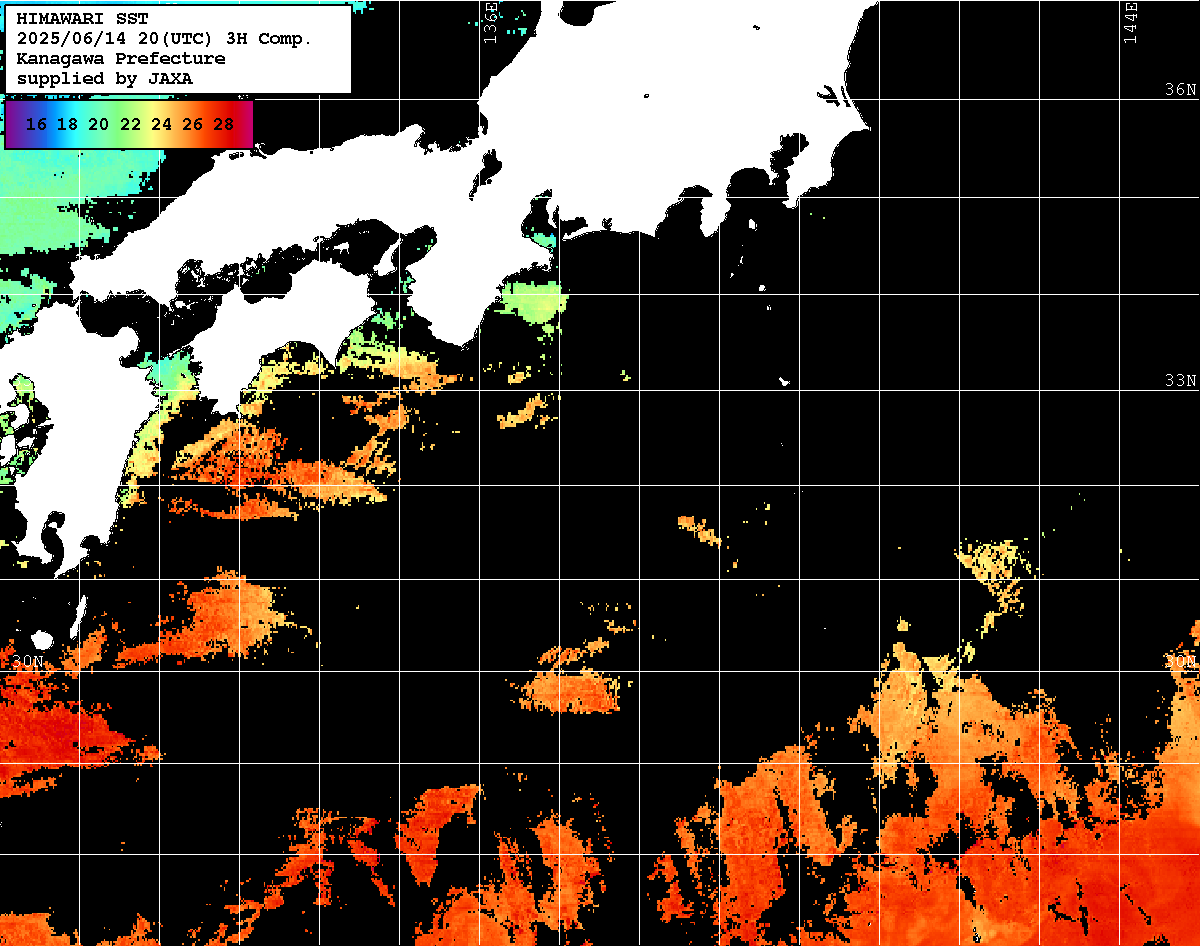Select the Kanagawa Prefecture text line
This screenshot has width=1200, height=946.
(x=121, y=59)
